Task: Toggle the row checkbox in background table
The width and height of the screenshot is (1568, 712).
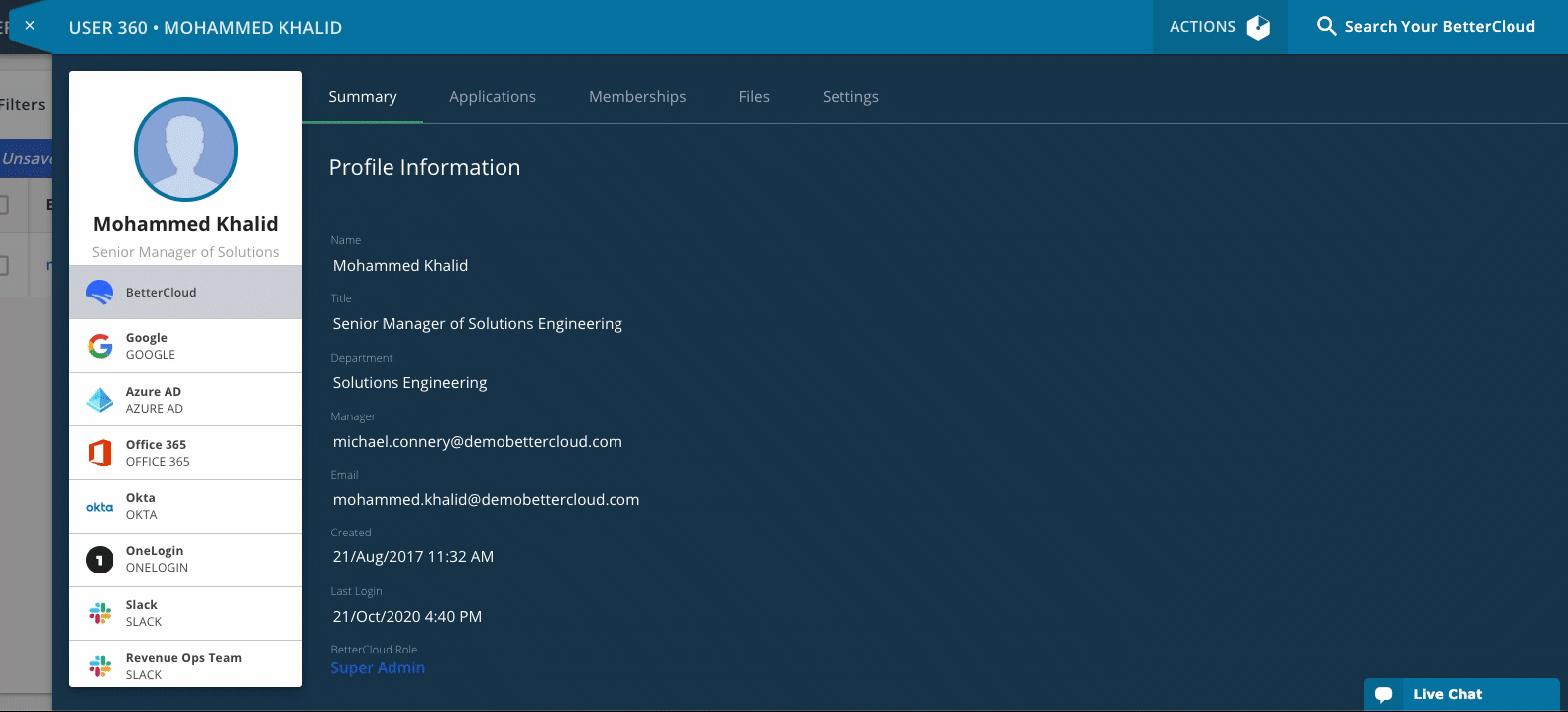Action: coord(3,265)
